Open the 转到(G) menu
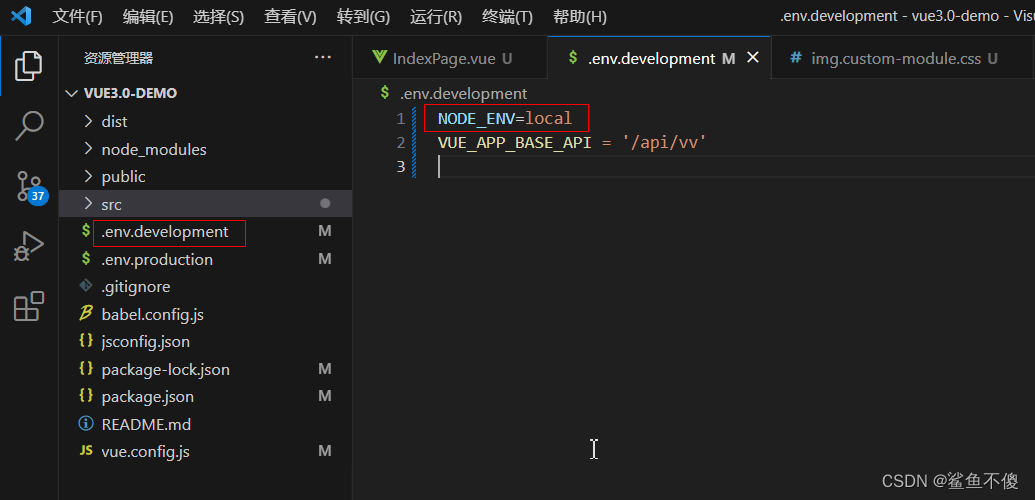The width and height of the screenshot is (1035, 500). 363,17
